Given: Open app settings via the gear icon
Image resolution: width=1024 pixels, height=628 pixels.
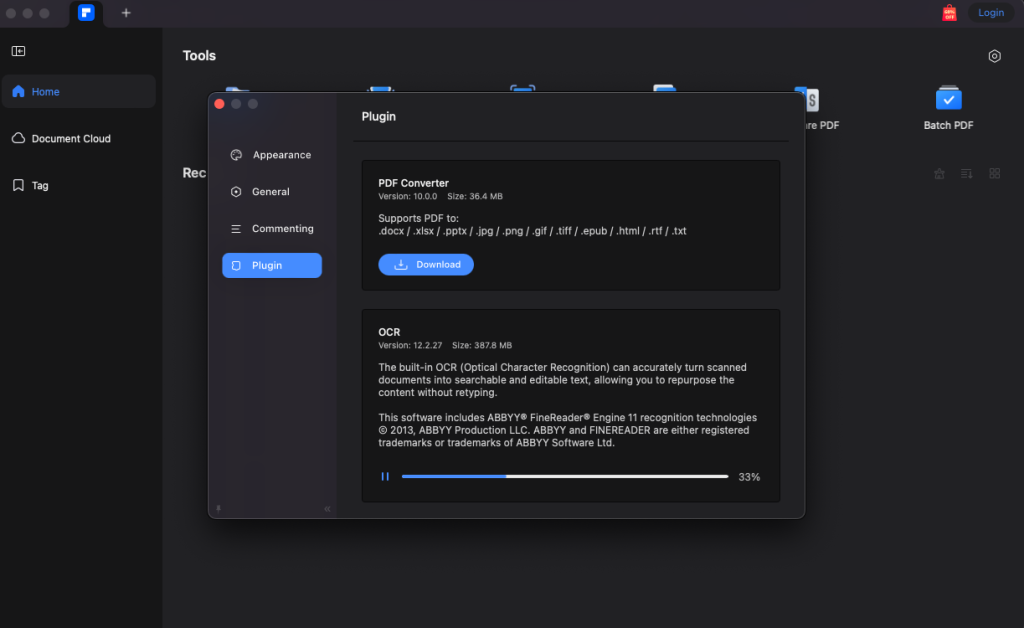Looking at the screenshot, I should coord(994,56).
